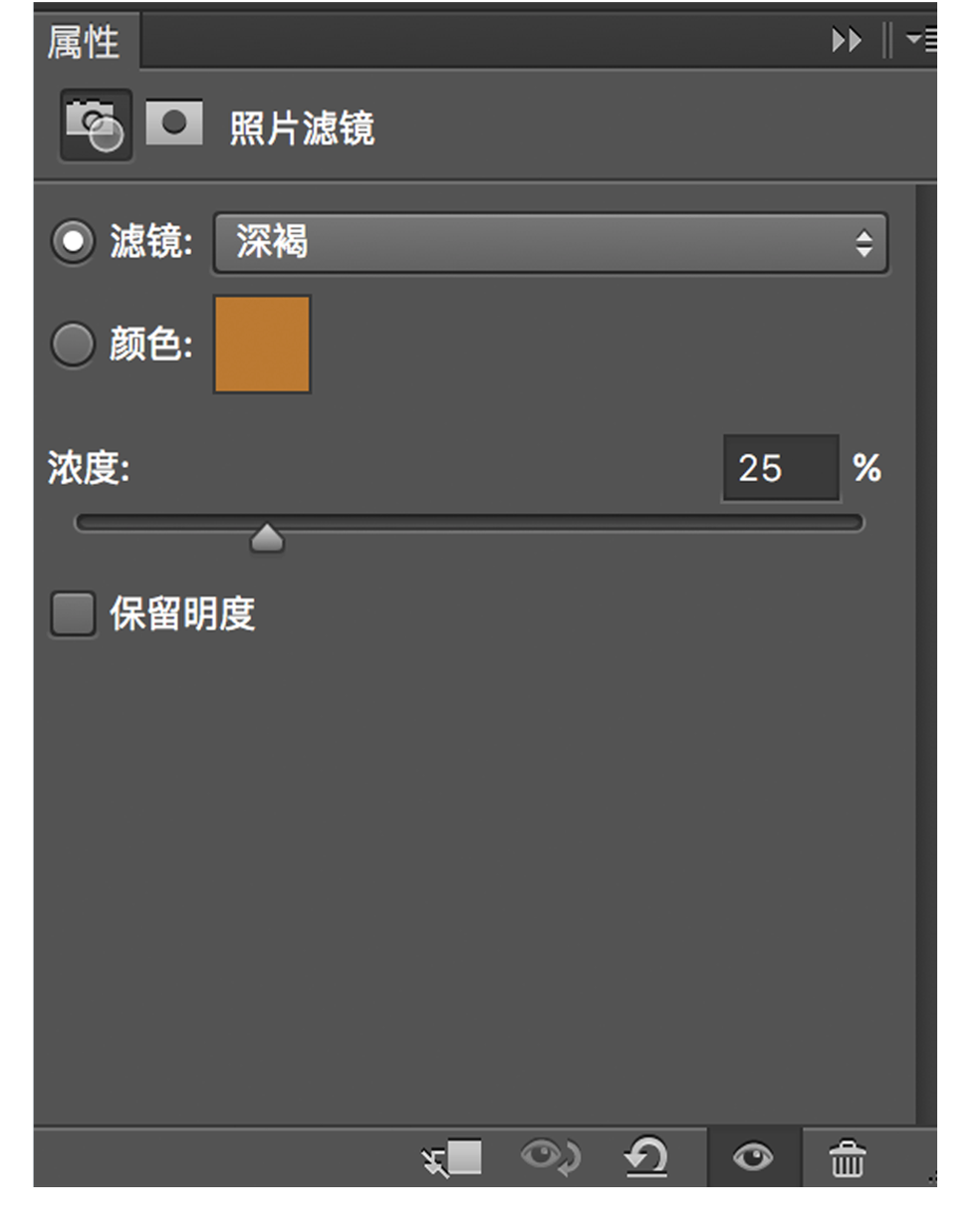The width and height of the screenshot is (980, 1213).
Task: Open the 属性 panel flyout menu
Action: [920, 40]
